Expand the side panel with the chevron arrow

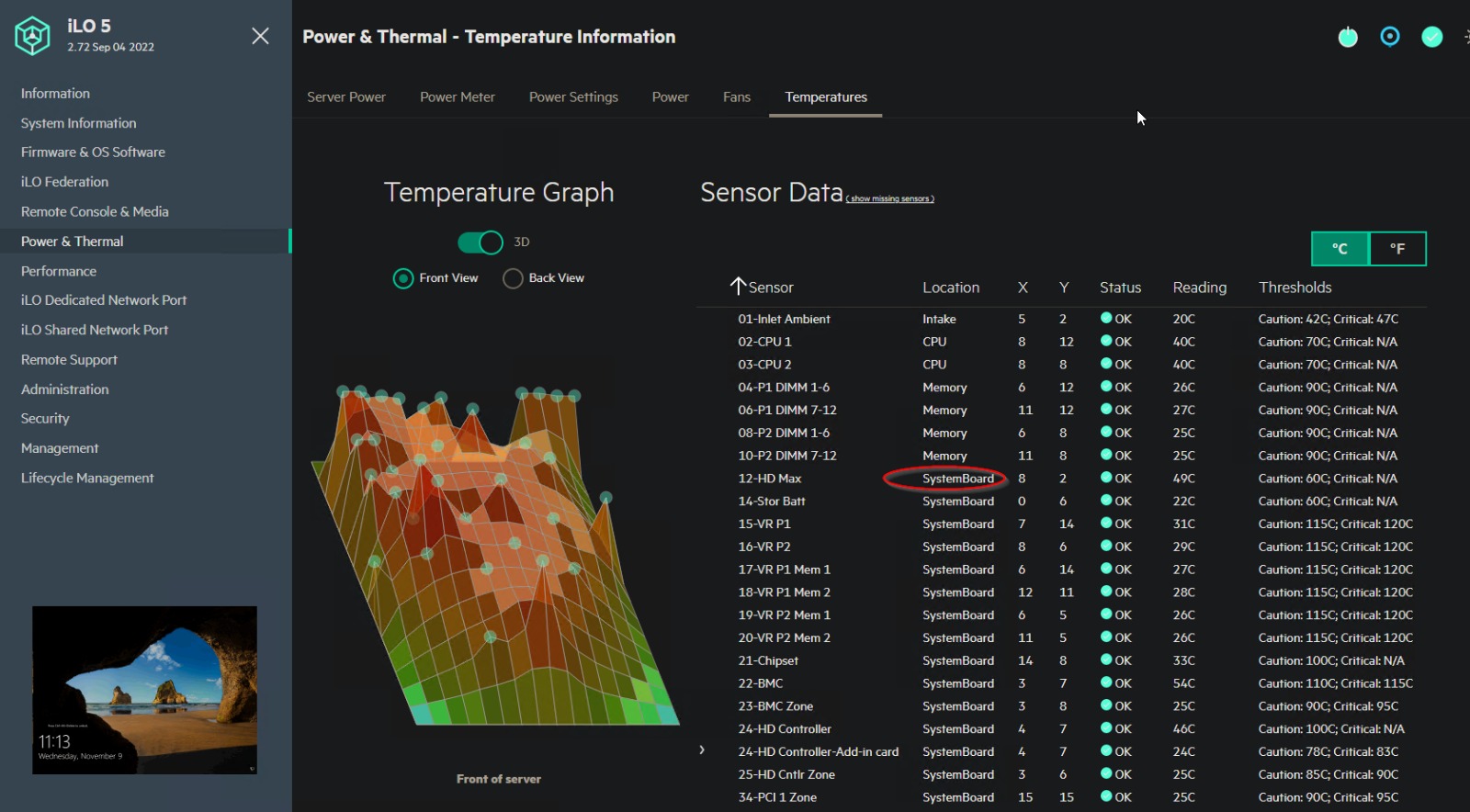702,750
